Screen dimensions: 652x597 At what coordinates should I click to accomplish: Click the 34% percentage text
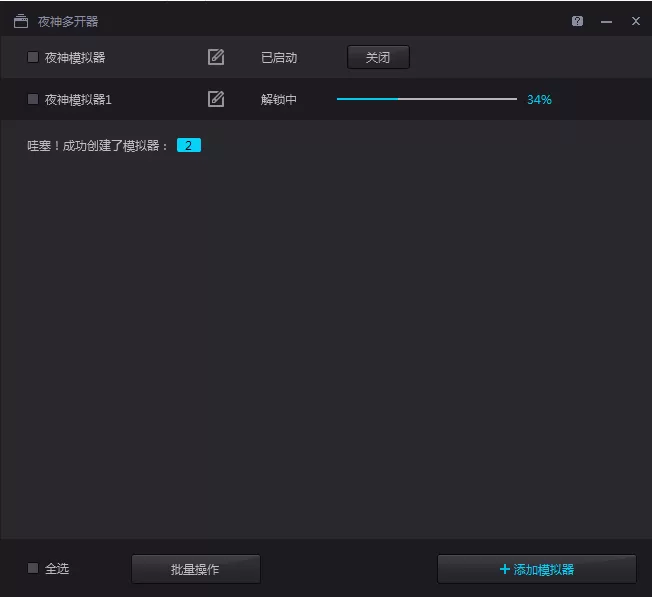[x=539, y=100]
